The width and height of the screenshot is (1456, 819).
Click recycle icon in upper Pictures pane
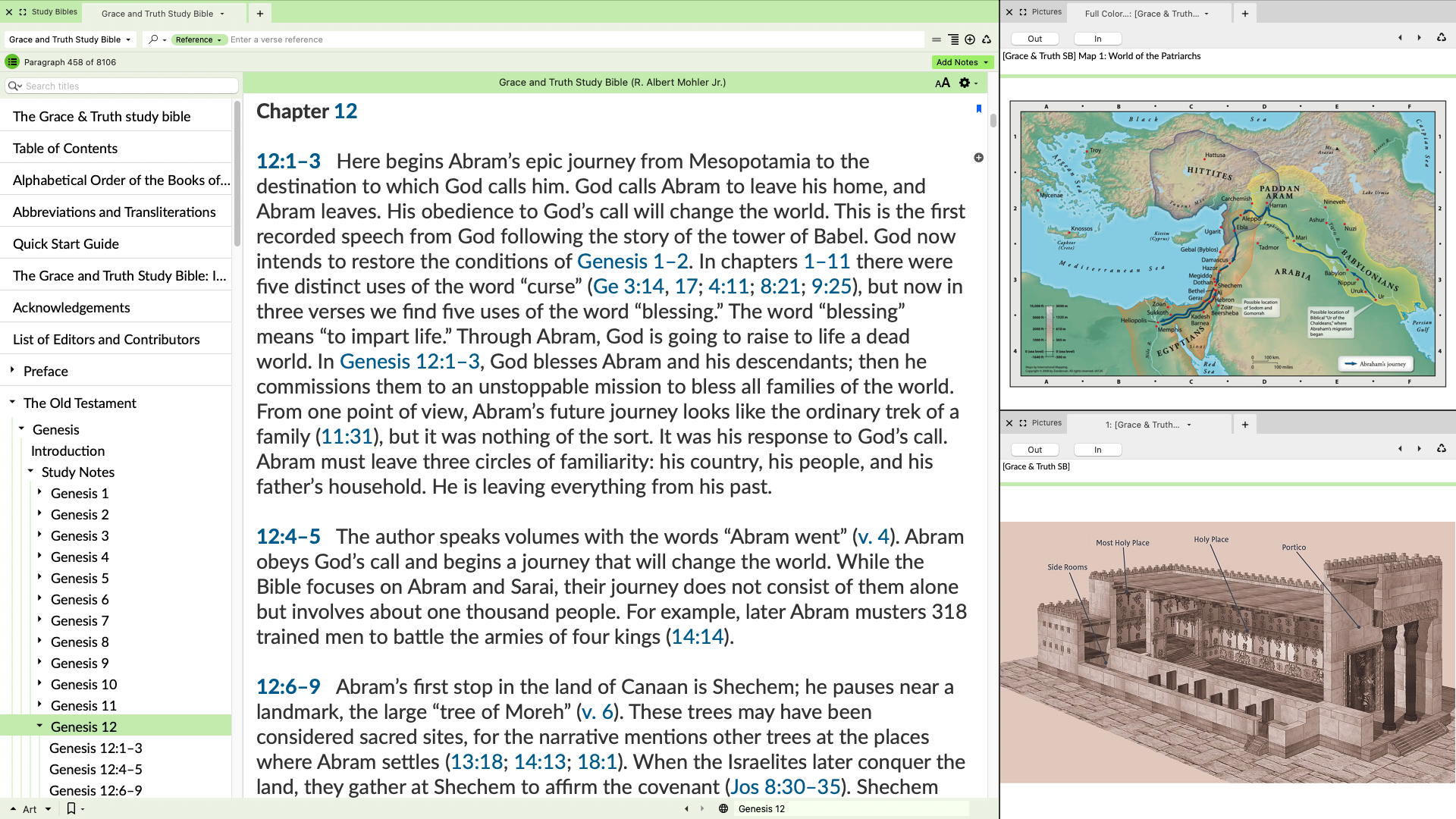tap(1442, 38)
